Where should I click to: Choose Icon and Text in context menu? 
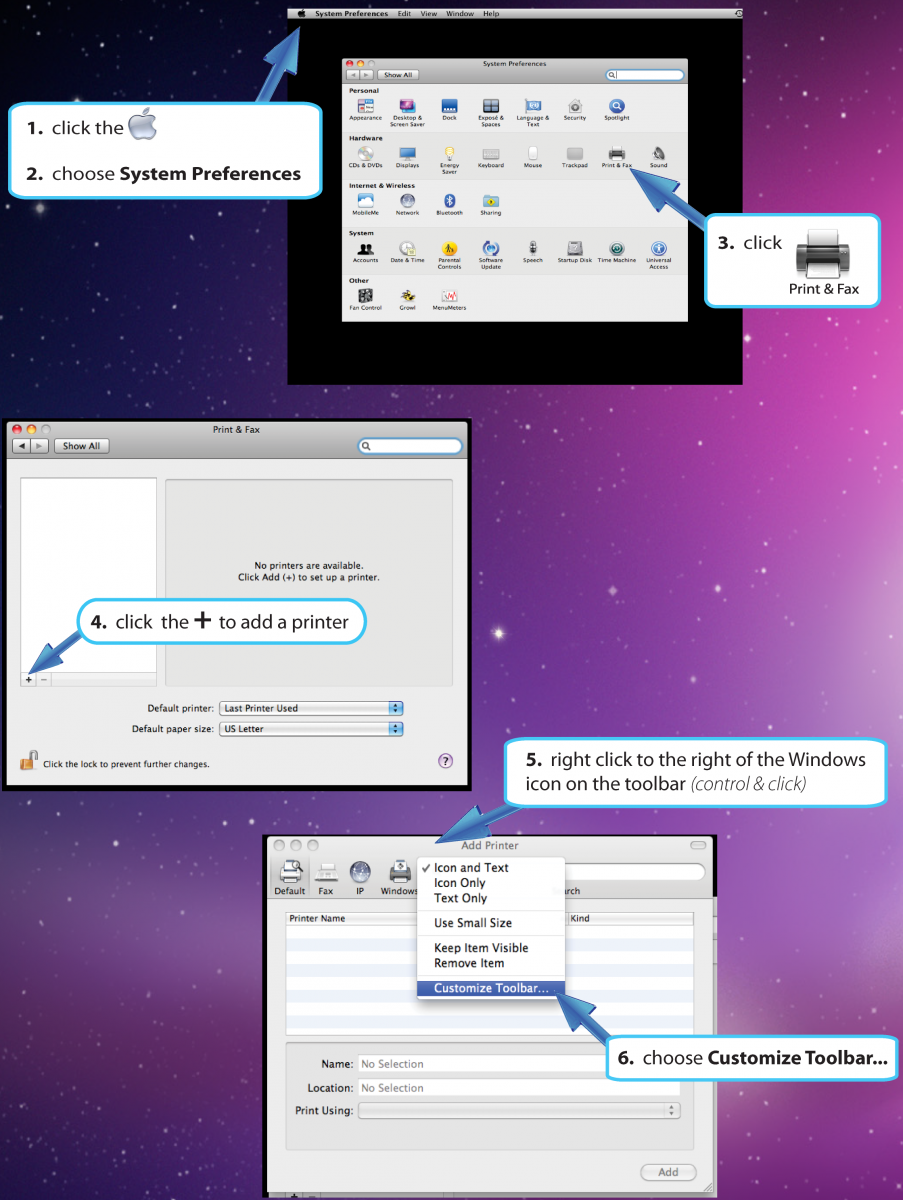[x=490, y=868]
